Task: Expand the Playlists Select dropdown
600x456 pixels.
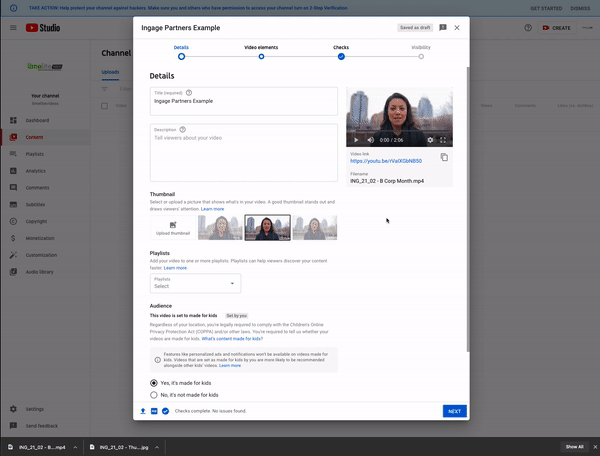Action: pyautogui.click(x=196, y=283)
